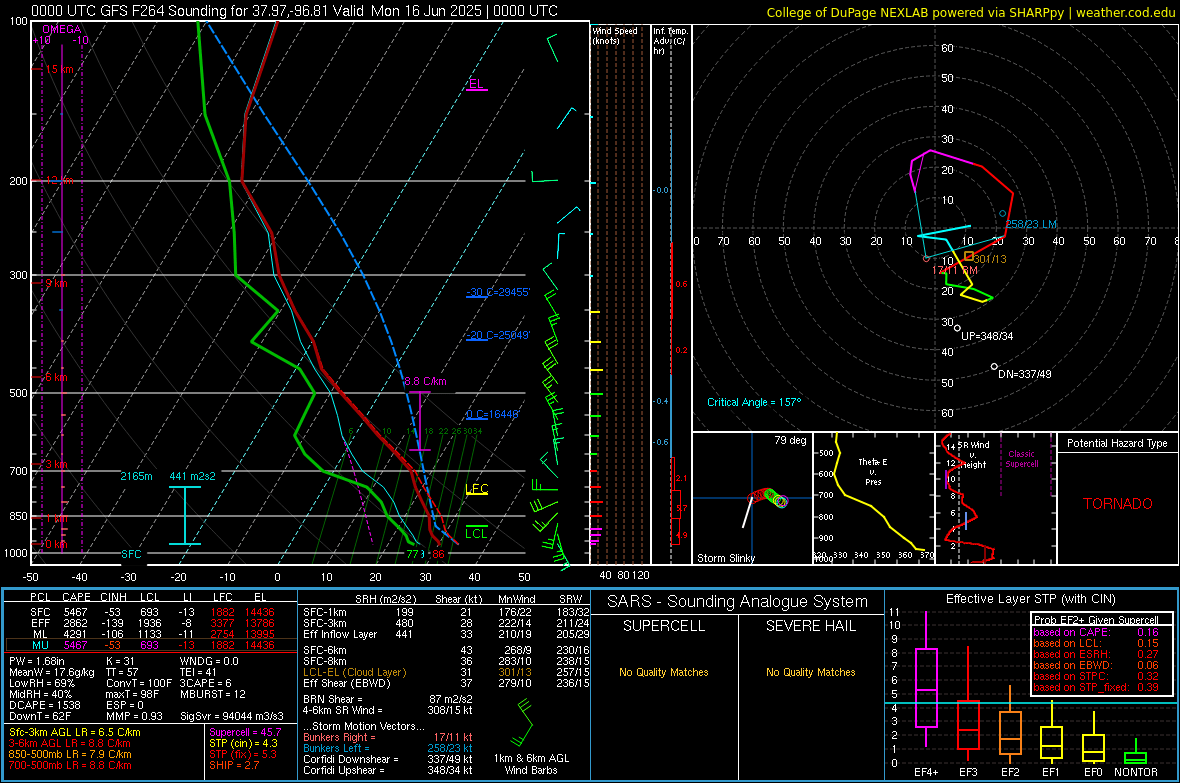1180x783 pixels.
Task: Click the cyan 2165m inflow layer label
Action: [136, 476]
